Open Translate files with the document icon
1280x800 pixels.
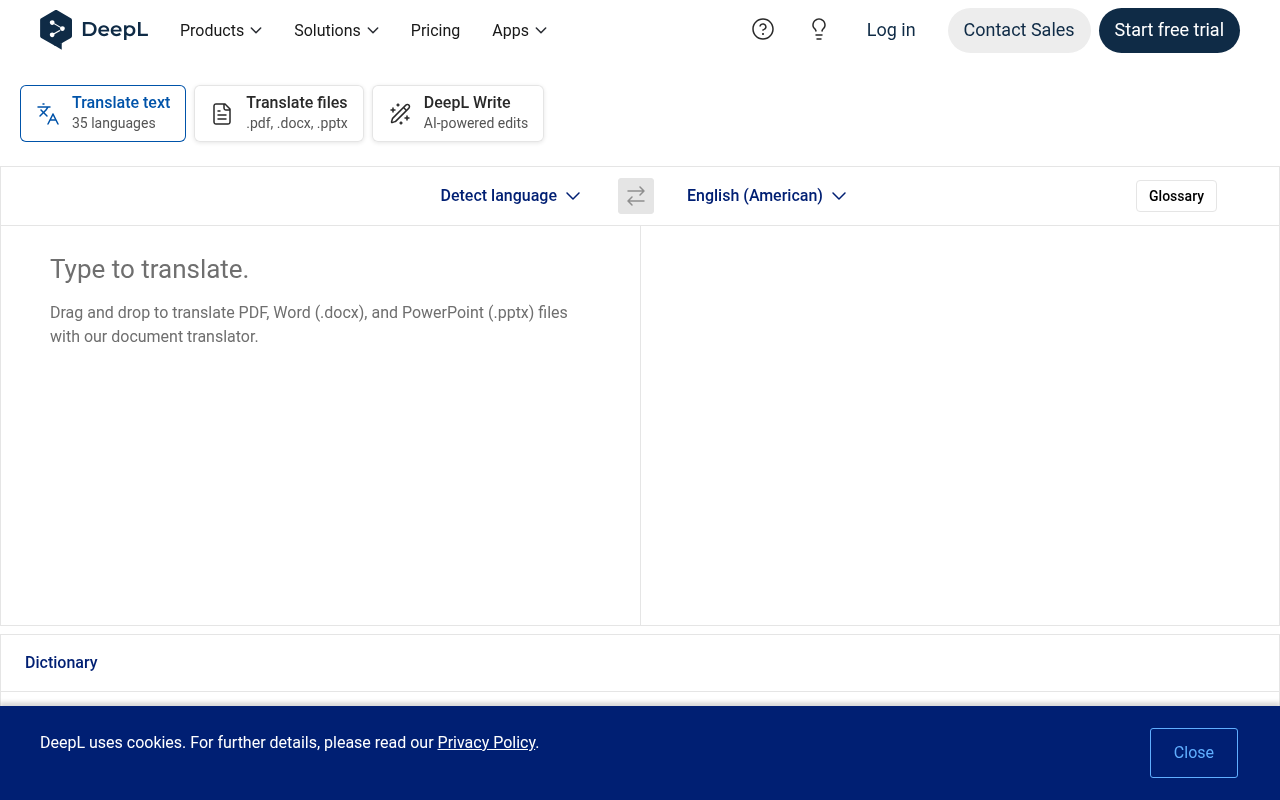(x=221, y=113)
